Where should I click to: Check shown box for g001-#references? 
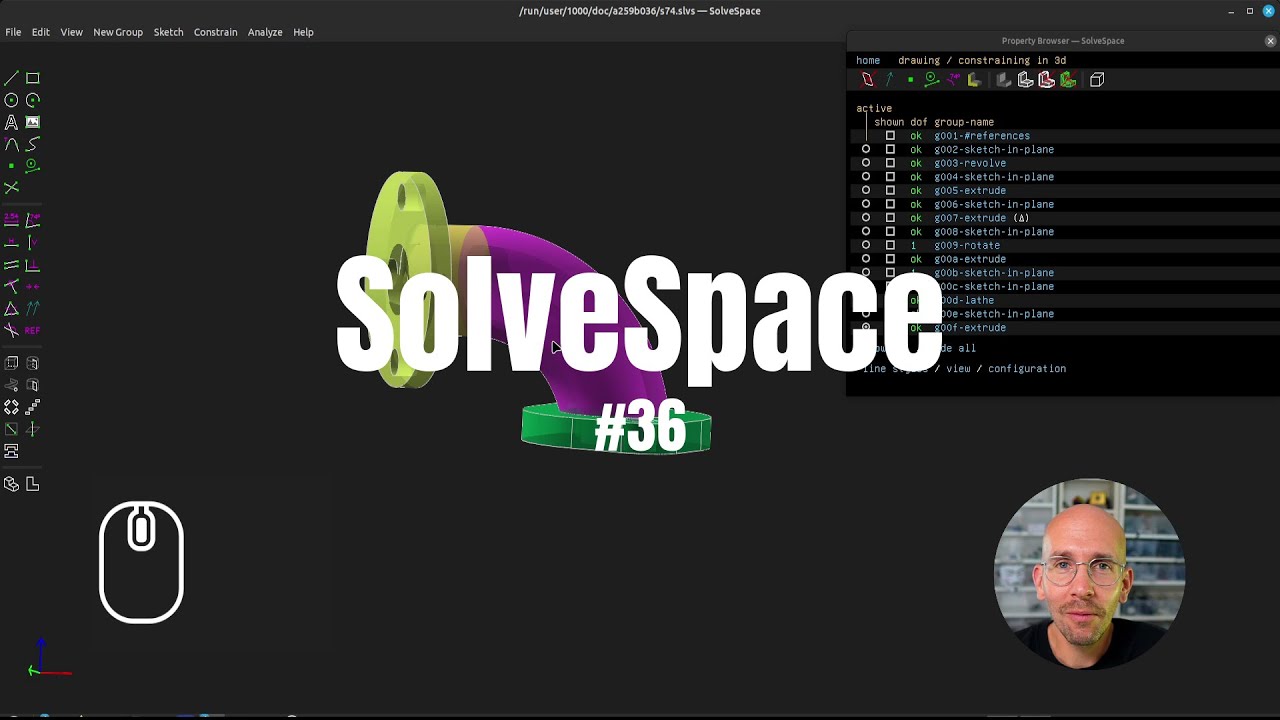tap(890, 136)
